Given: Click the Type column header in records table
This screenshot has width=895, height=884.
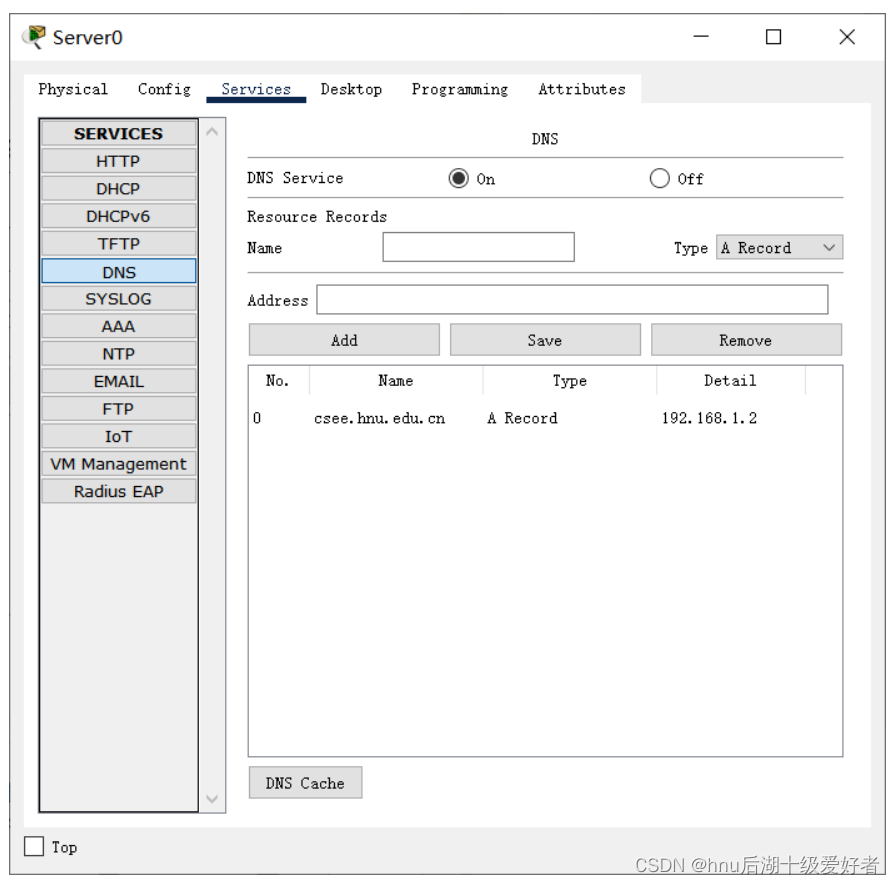Looking at the screenshot, I should (x=570, y=381).
